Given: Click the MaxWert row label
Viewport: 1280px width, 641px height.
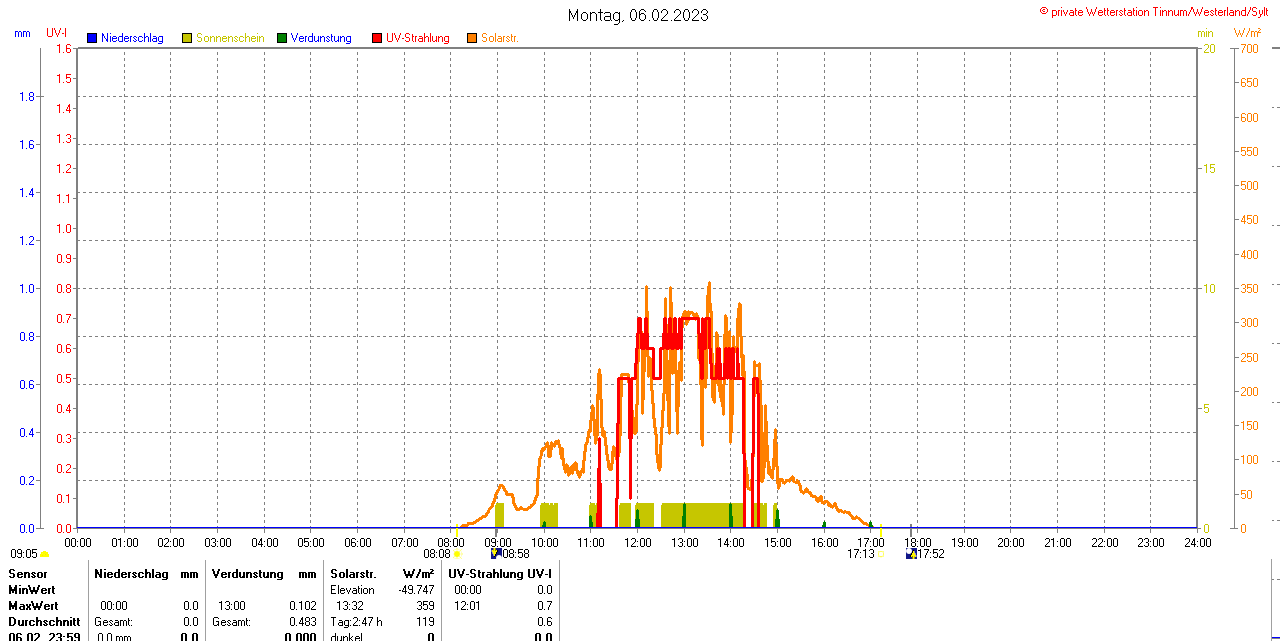Looking at the screenshot, I should click(x=33, y=606).
